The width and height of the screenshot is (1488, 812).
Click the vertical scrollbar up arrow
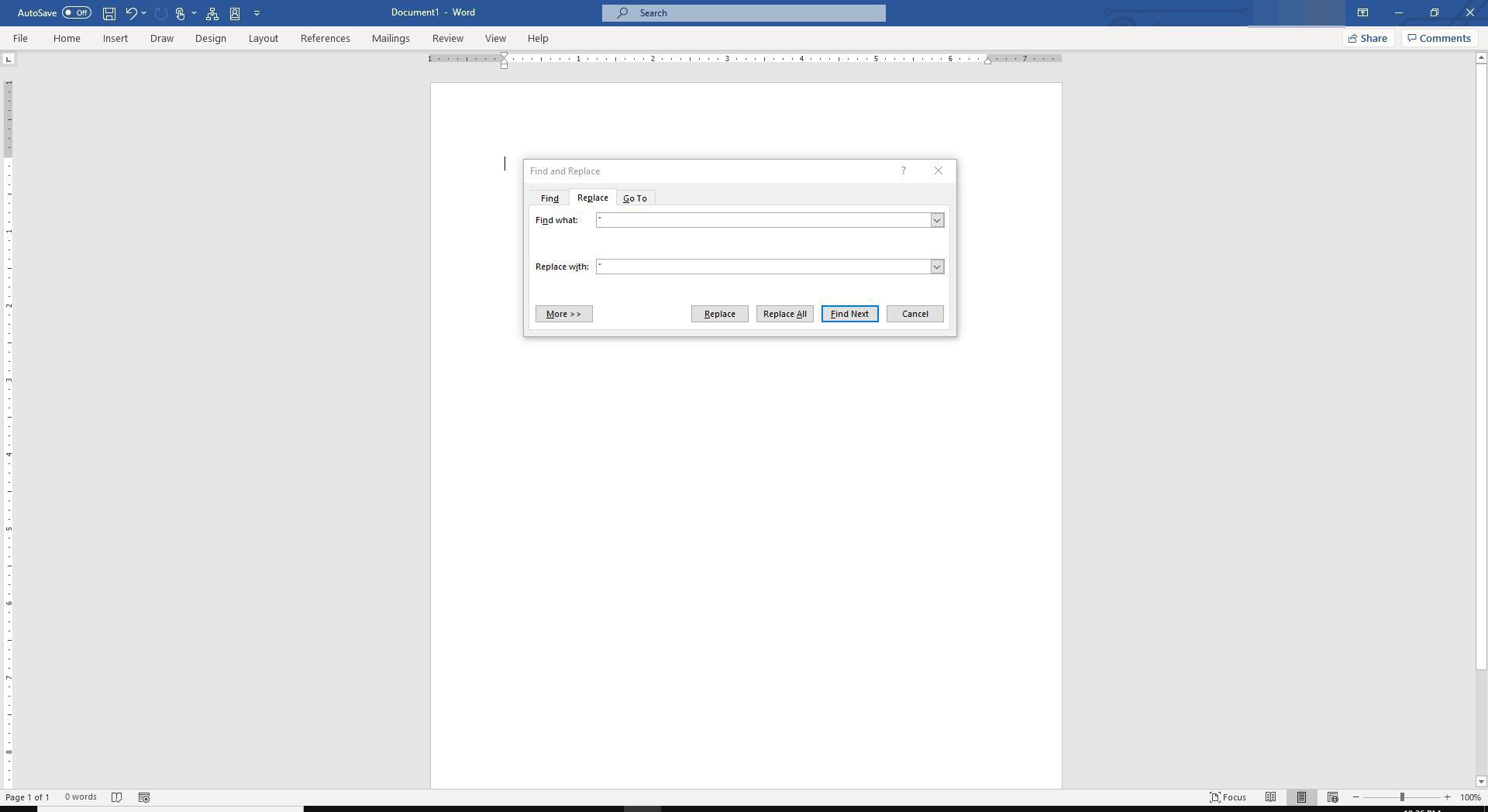point(1481,58)
